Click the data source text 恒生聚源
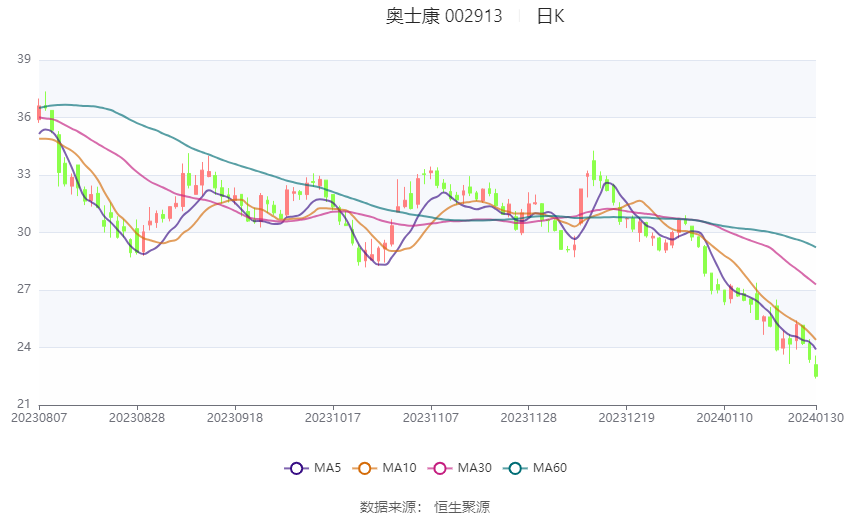 point(462,507)
